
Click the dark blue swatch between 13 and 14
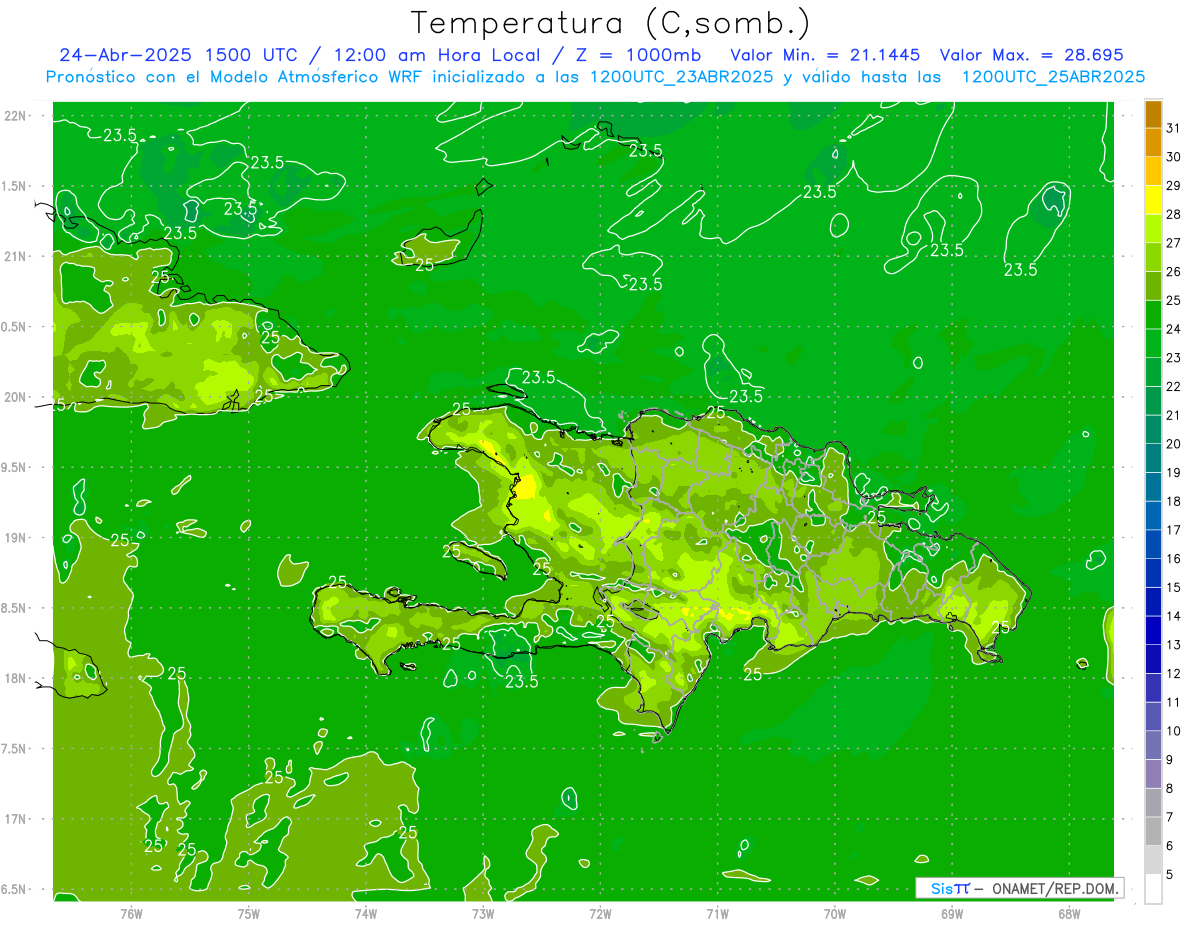(x=1153, y=631)
